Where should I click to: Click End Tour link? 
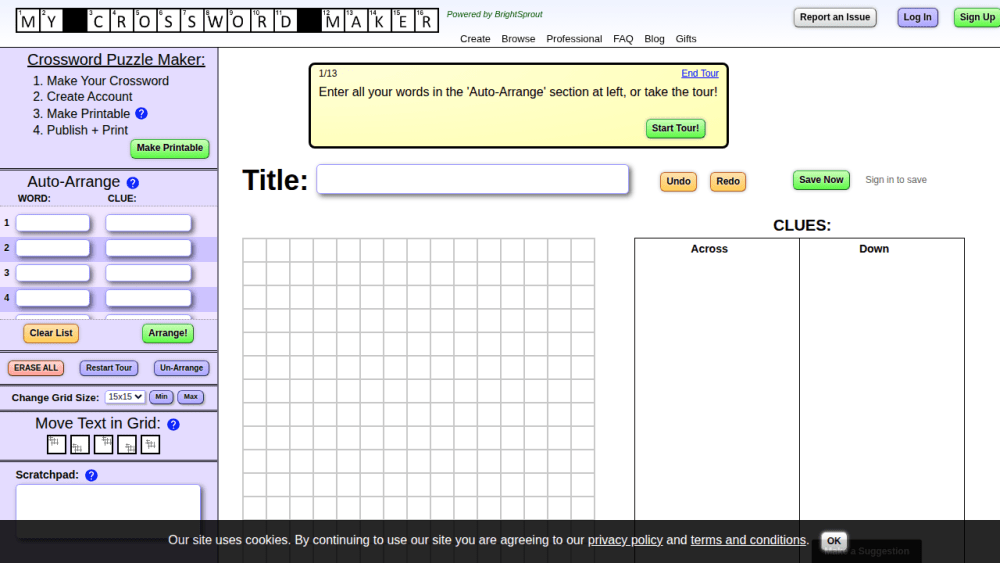[700, 73]
